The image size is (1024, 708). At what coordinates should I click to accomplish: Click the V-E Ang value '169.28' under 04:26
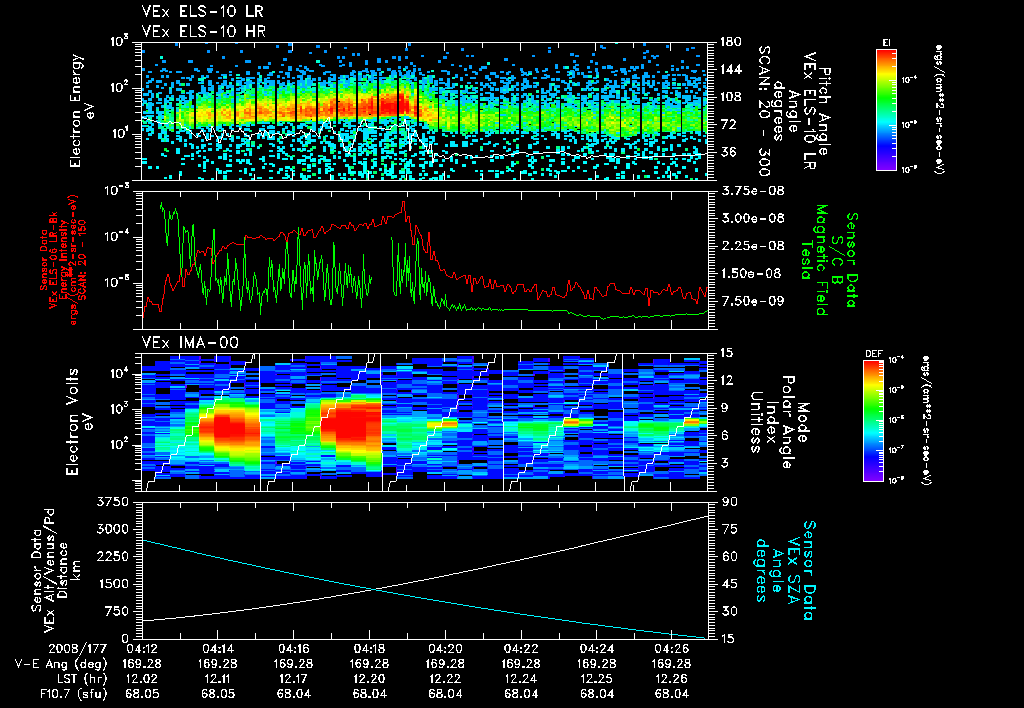point(673,664)
